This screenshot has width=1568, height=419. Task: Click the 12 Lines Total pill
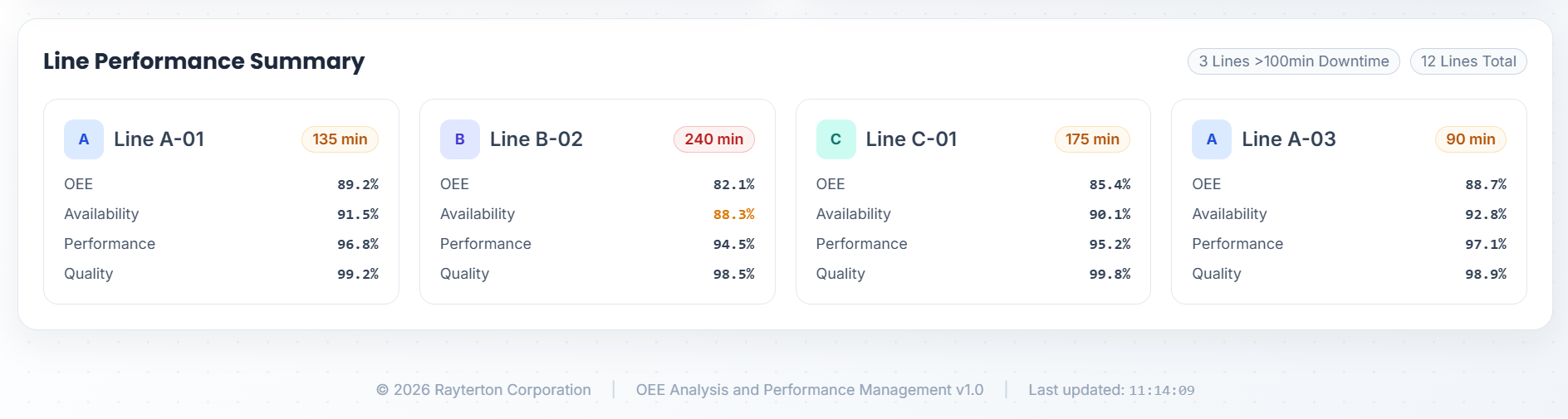coord(1468,61)
